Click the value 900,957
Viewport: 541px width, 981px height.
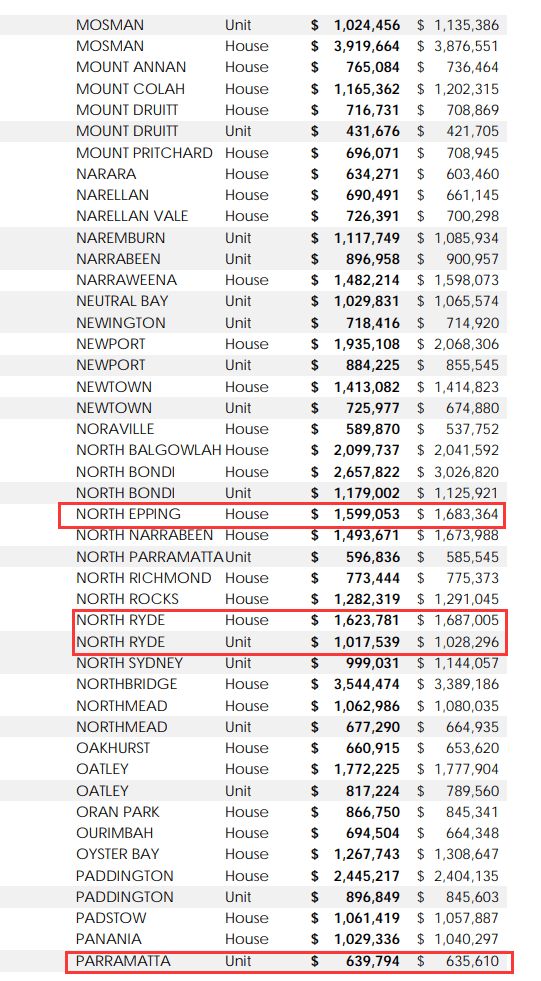click(473, 259)
